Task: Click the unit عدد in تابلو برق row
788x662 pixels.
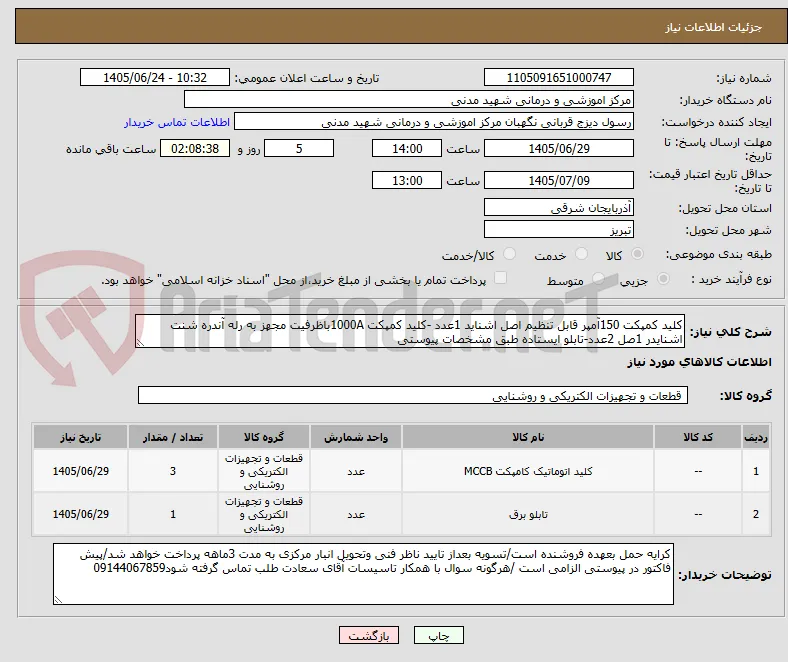Action: (x=356, y=514)
